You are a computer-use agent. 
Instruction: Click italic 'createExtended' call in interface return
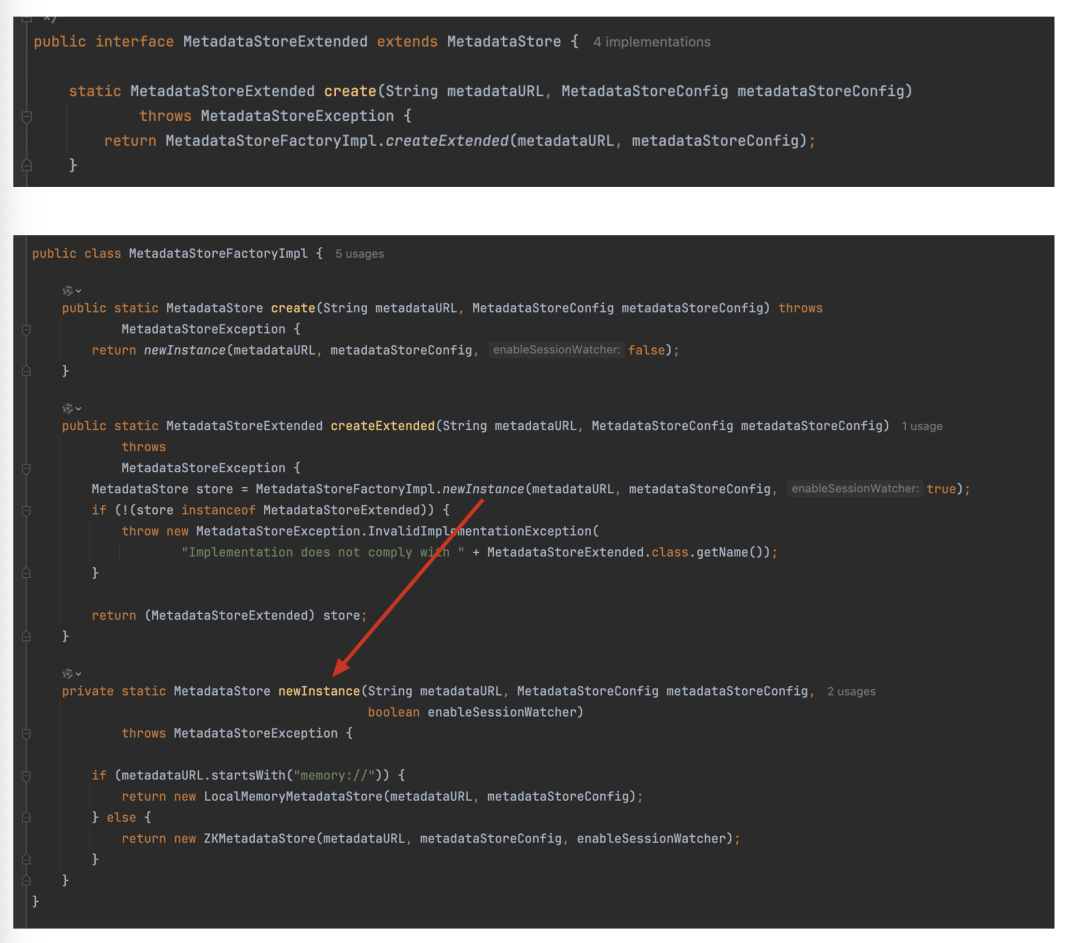(x=446, y=141)
